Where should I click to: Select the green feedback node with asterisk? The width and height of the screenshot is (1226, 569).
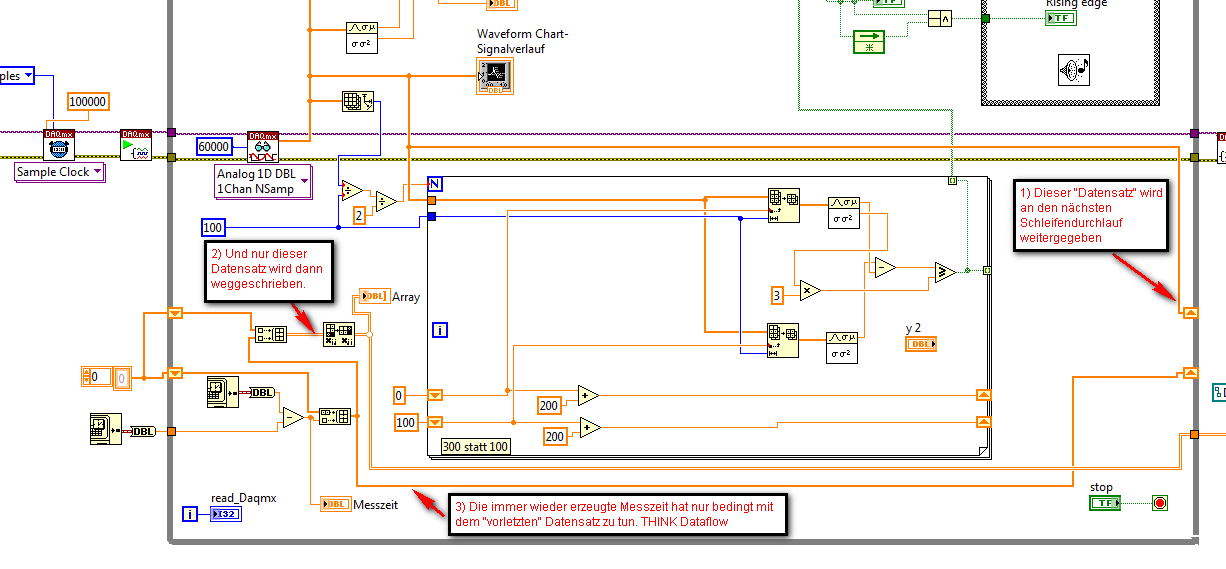point(870,41)
